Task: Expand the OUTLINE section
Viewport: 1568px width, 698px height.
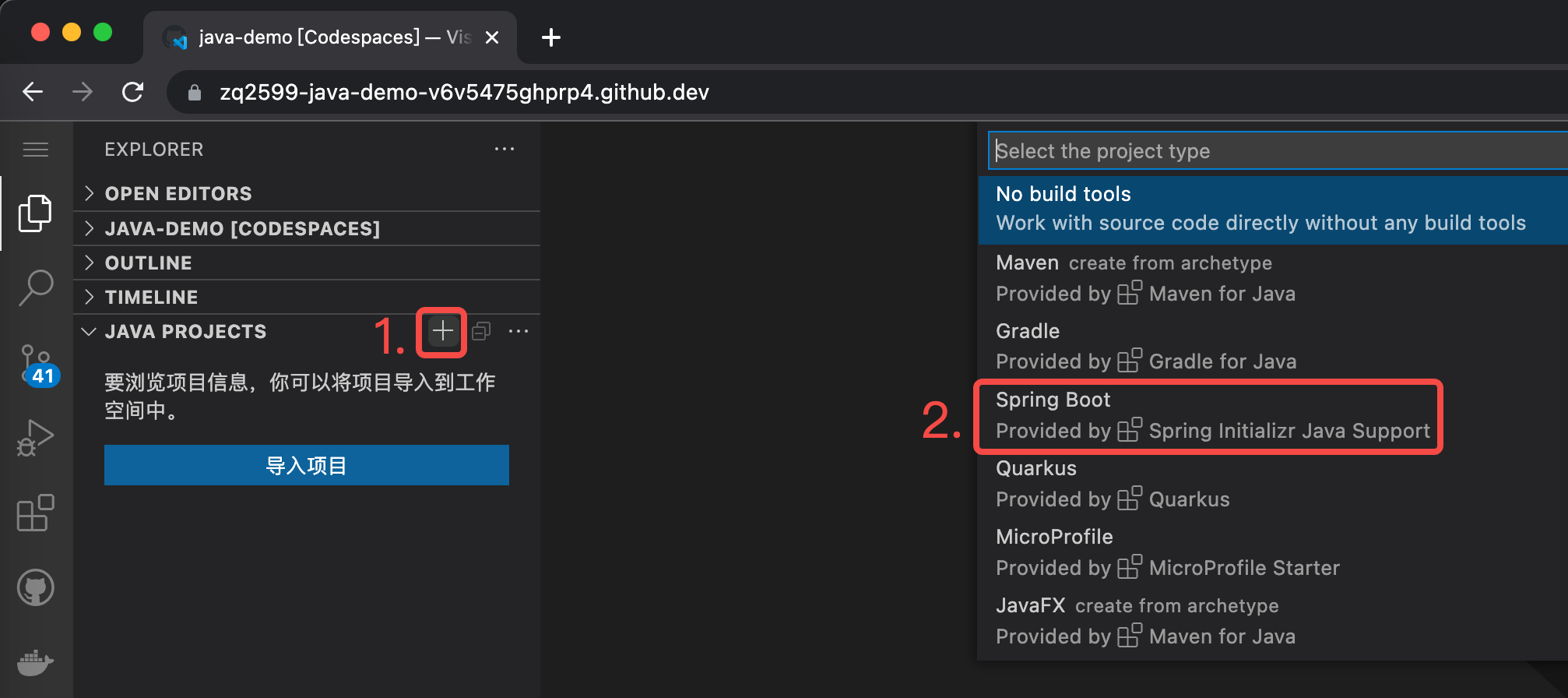Action: 307,263
